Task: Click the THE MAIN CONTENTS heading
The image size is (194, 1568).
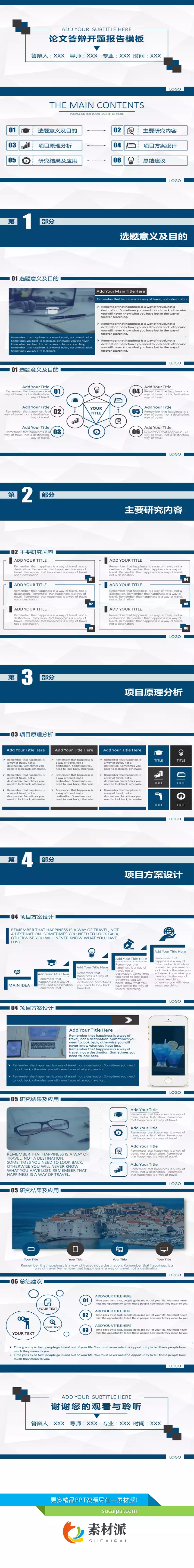Action: pyautogui.click(x=97, y=105)
